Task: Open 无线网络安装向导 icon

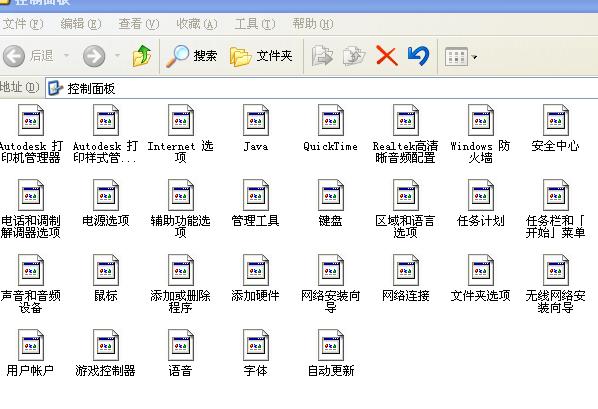Action: (556, 270)
